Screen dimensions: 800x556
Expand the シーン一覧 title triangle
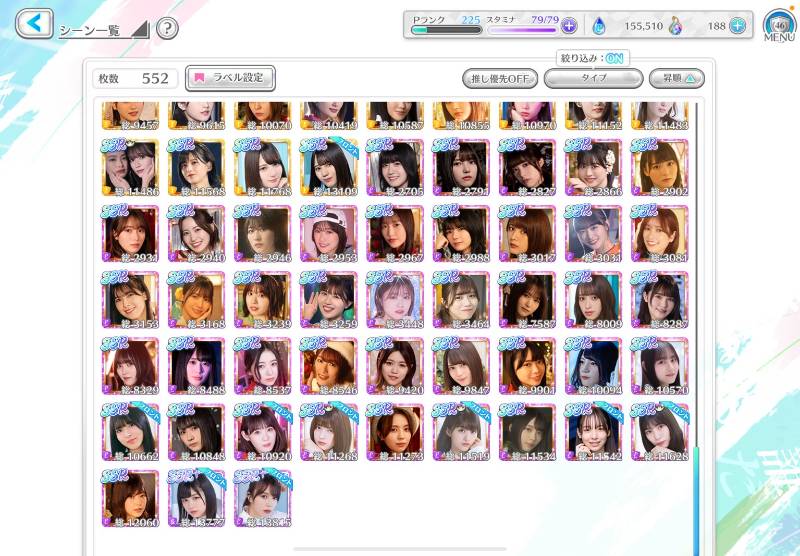(x=140, y=30)
